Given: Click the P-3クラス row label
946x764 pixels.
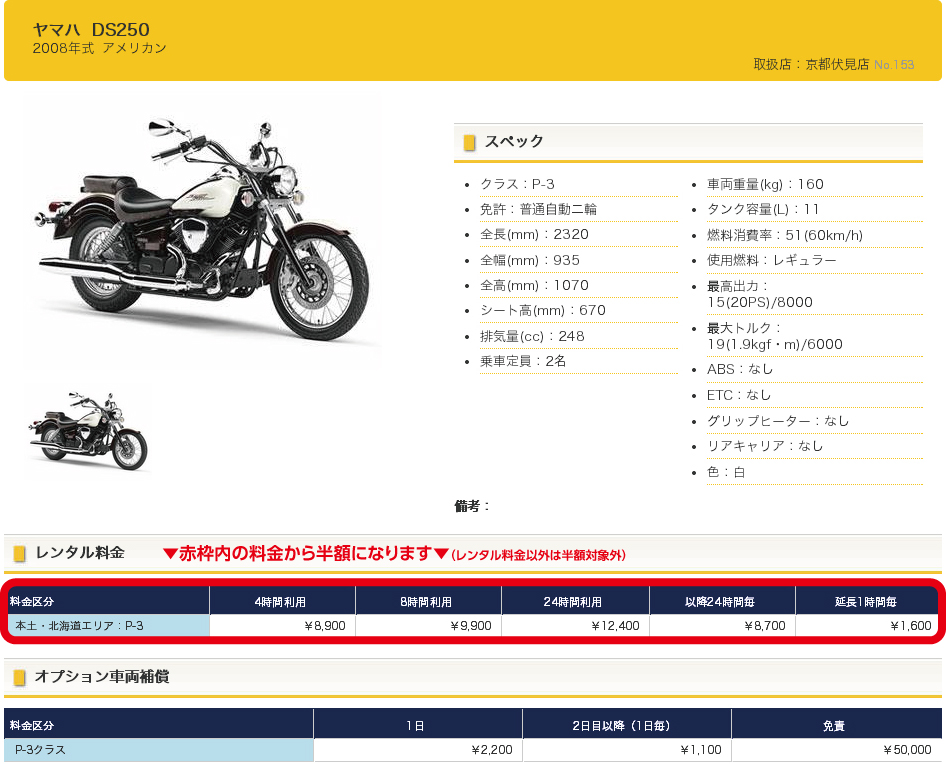Looking at the screenshot, I should [159, 750].
